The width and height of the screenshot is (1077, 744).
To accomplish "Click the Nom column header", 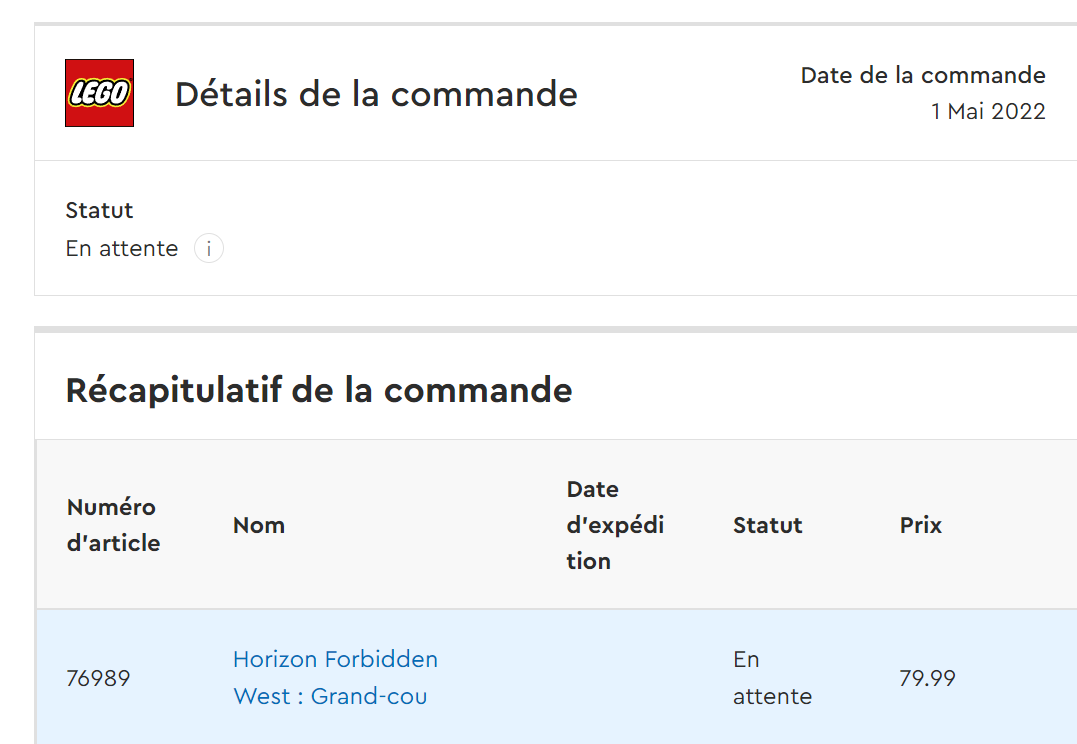I will [259, 525].
